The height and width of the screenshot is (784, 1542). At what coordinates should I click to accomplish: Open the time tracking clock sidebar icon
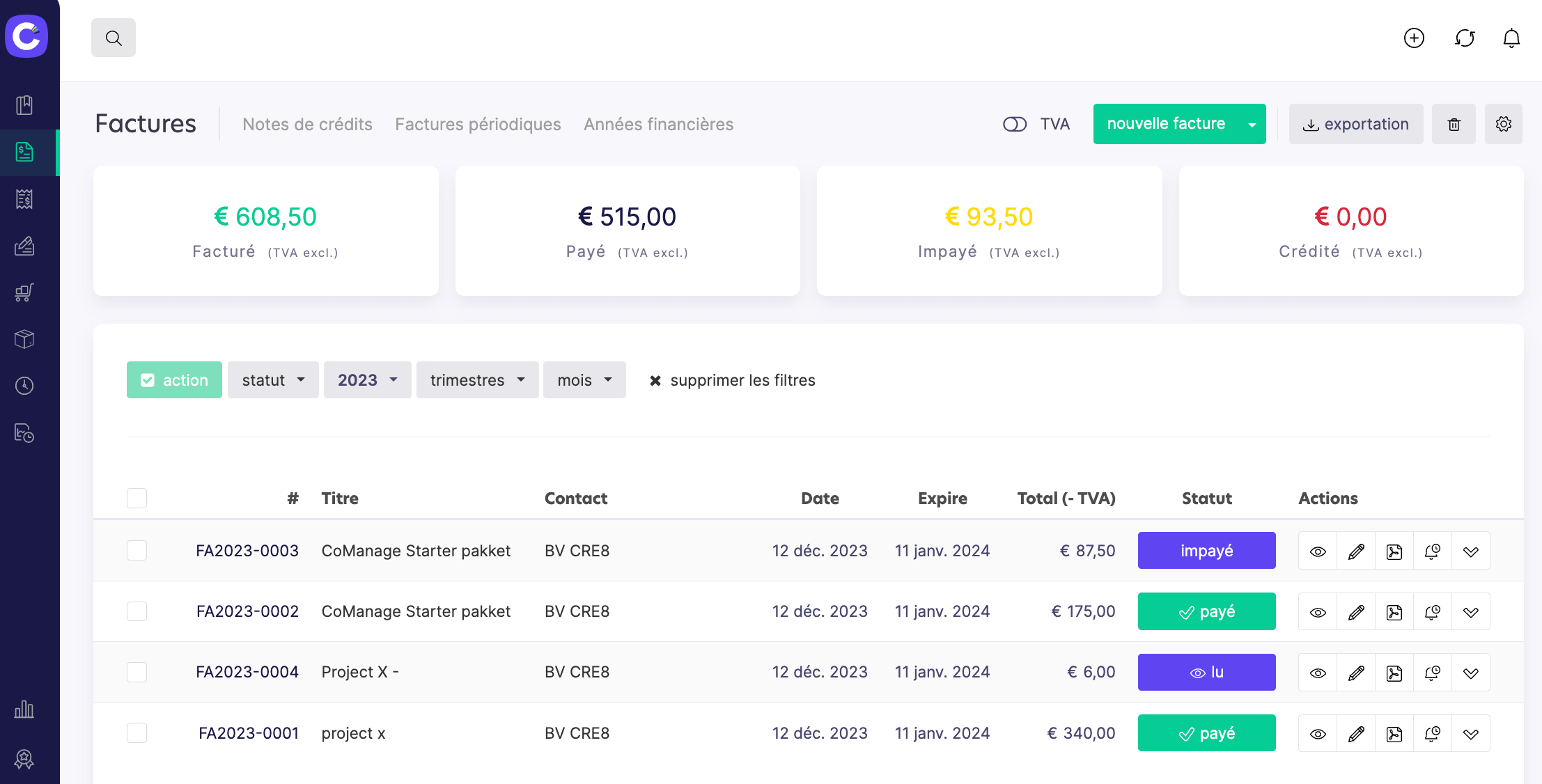pos(24,386)
